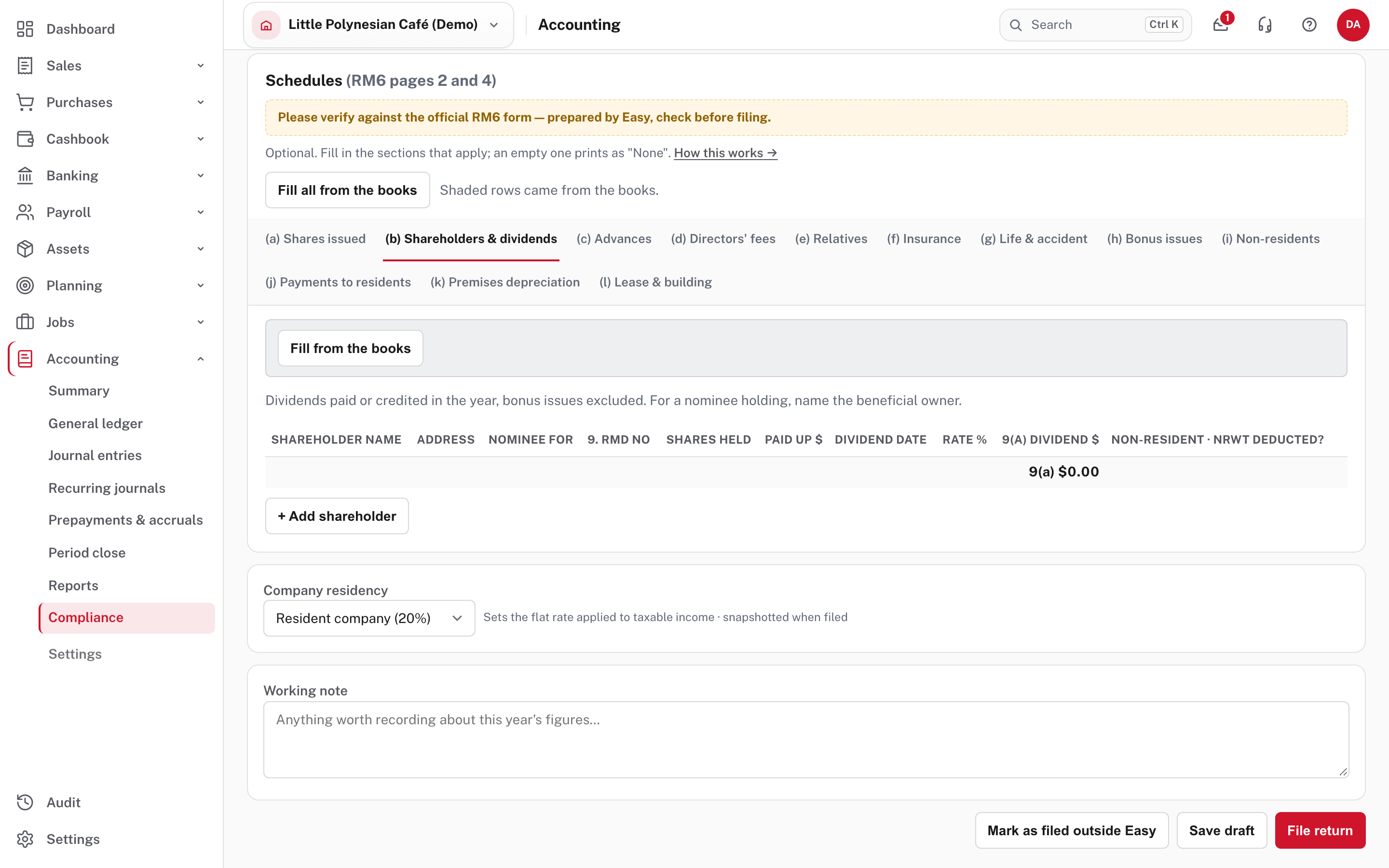Viewport: 1389px width, 868px height.
Task: Click the Fill from the books button
Action: pos(350,349)
